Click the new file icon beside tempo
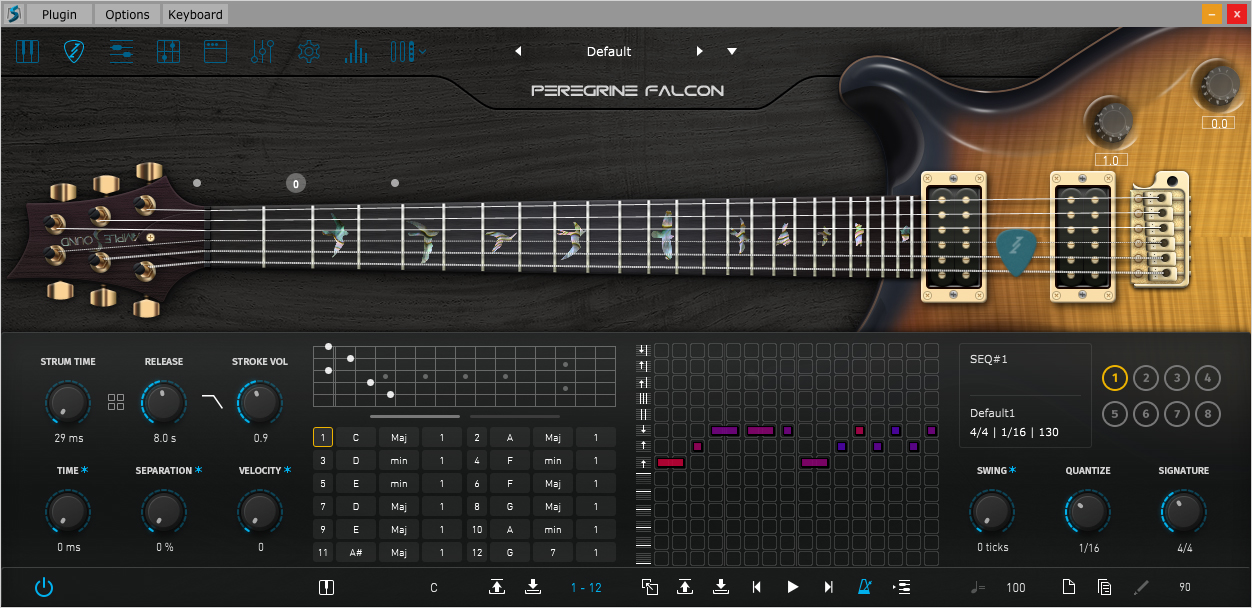Viewport: 1252px width, 608px height. [x=1068, y=587]
